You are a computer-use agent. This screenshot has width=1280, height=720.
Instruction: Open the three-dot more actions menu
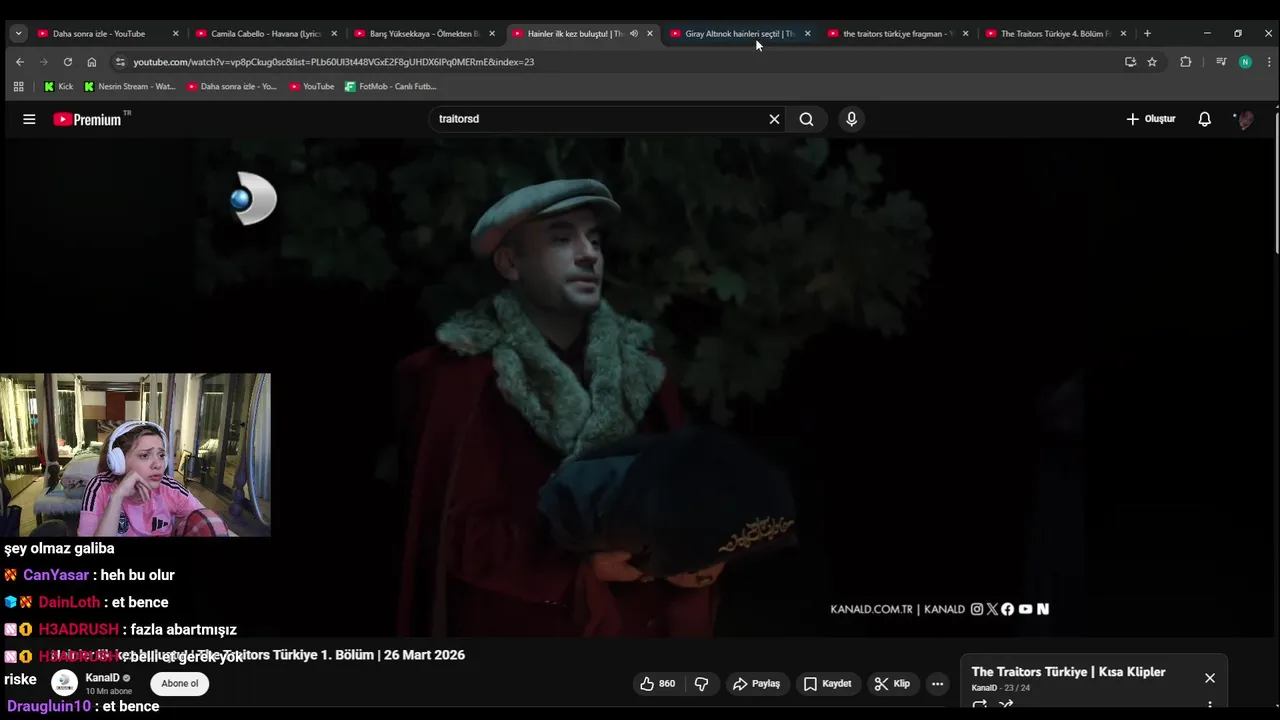pyautogui.click(x=937, y=684)
